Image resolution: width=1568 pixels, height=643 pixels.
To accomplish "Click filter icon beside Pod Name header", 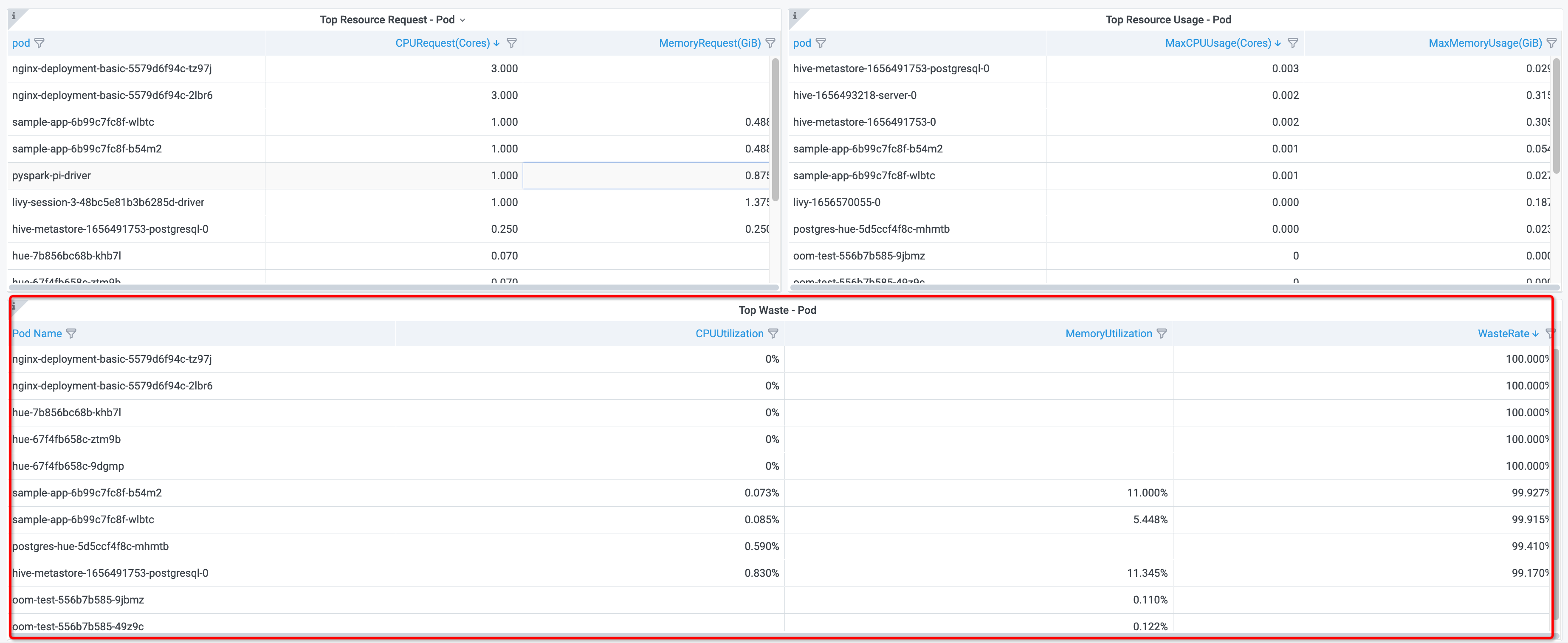I will click(71, 334).
